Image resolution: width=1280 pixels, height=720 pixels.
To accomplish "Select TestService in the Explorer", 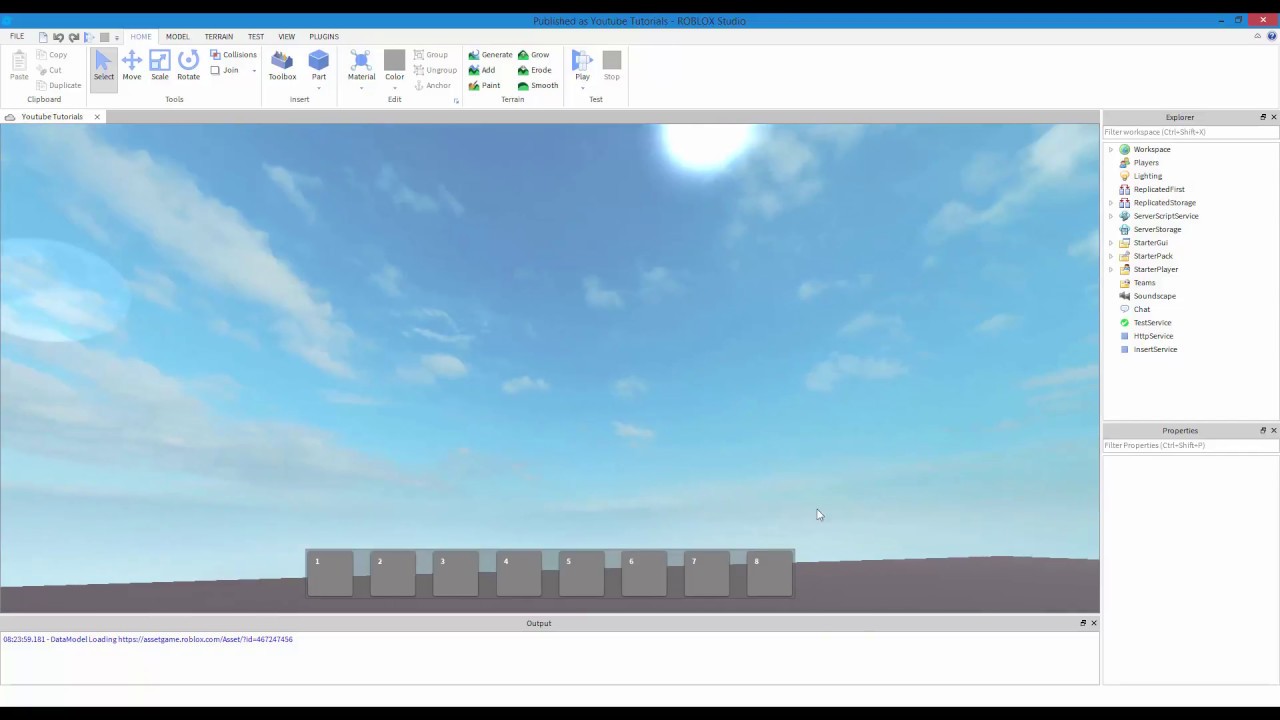I will 1152,323.
